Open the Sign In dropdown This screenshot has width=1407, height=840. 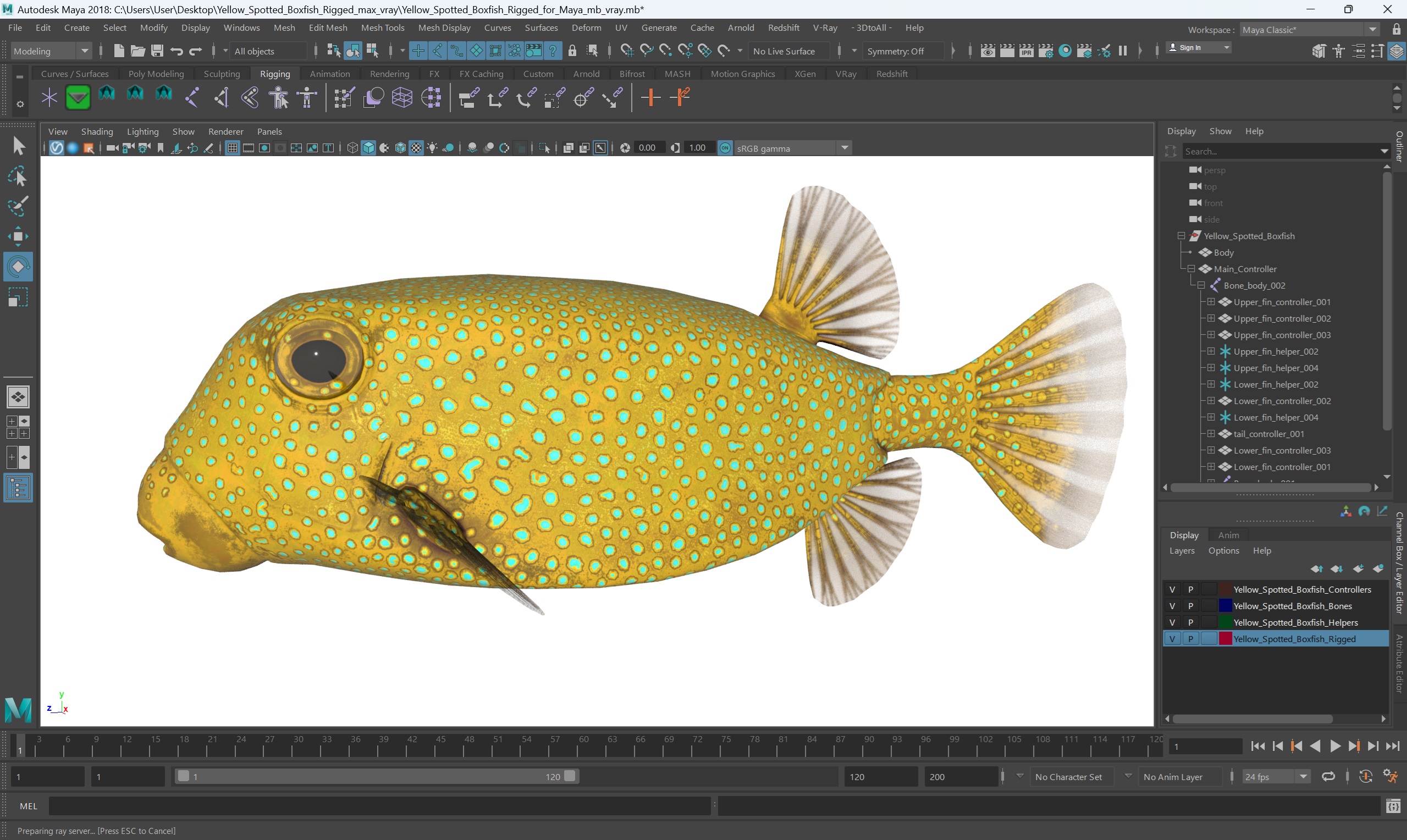pyautogui.click(x=1198, y=47)
